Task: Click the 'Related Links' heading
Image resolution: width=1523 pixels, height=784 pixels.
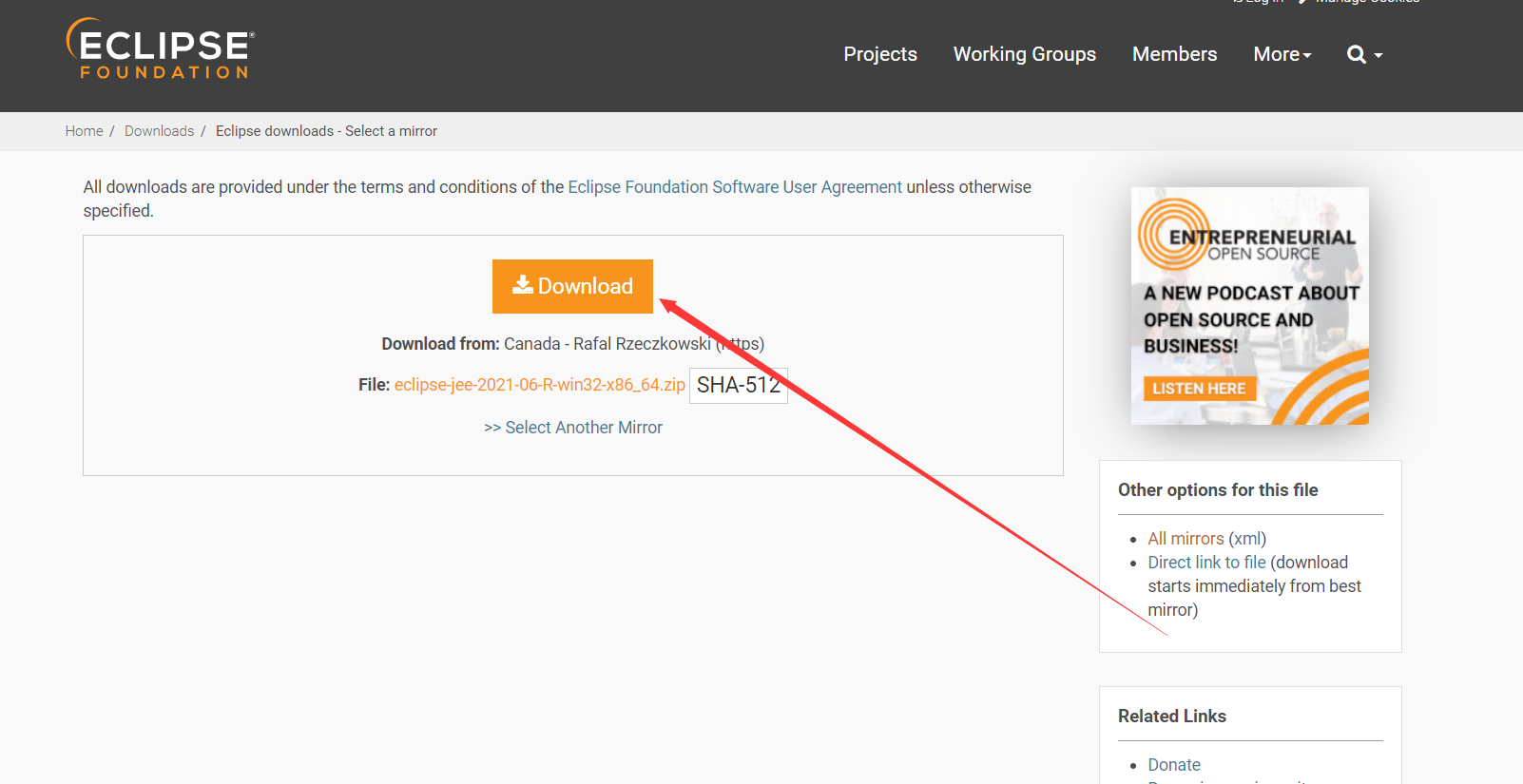Action: (x=1172, y=717)
